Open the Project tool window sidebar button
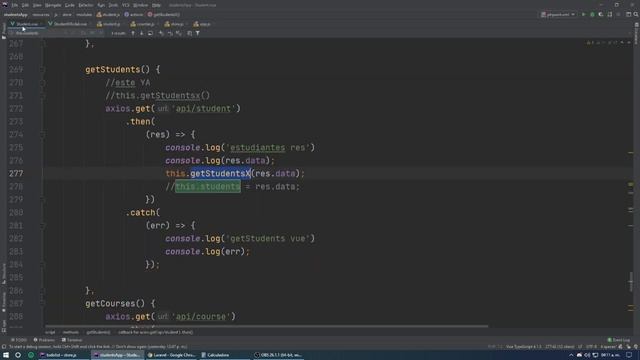This screenshot has width=640, height=360. point(4,31)
